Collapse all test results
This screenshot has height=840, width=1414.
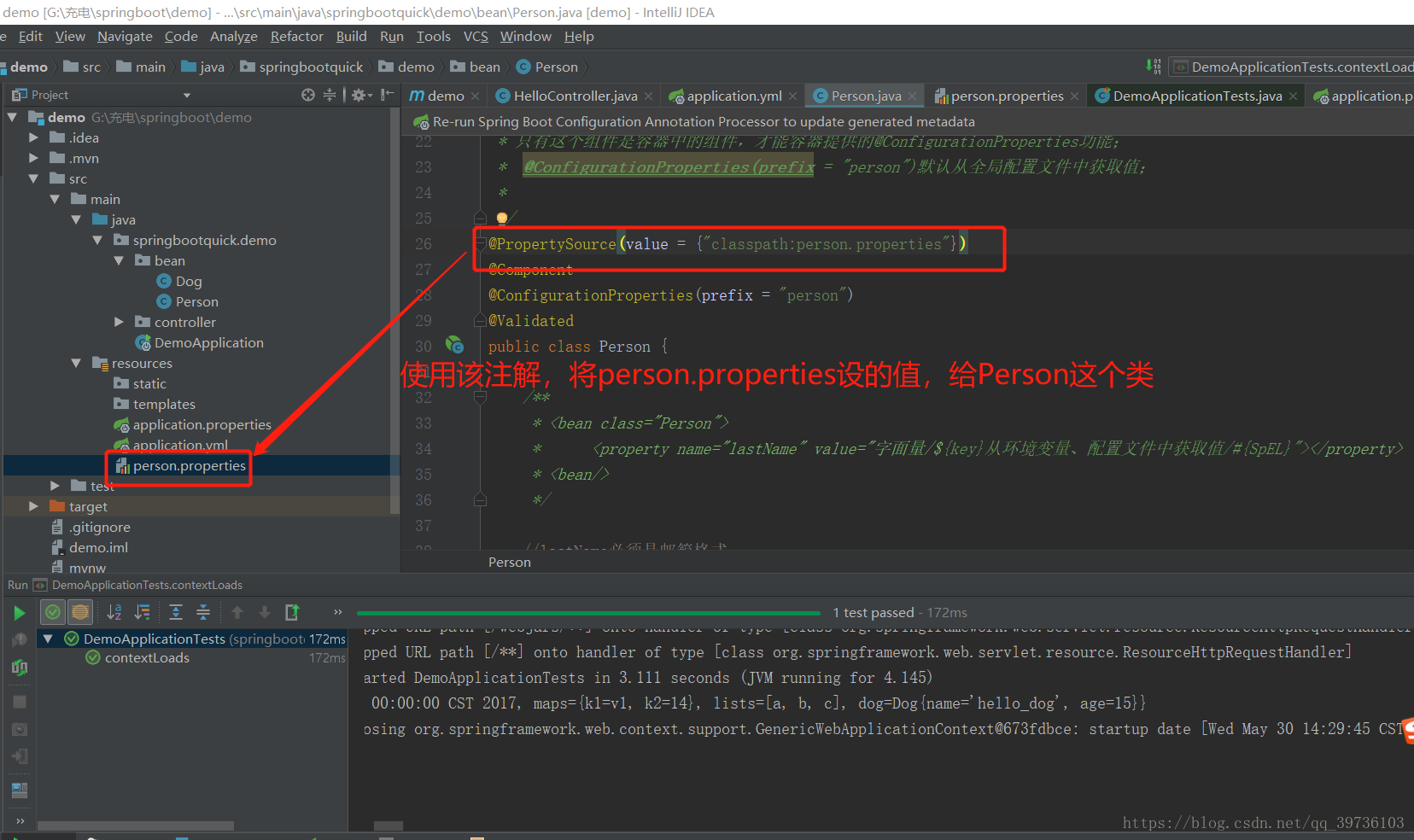click(203, 612)
